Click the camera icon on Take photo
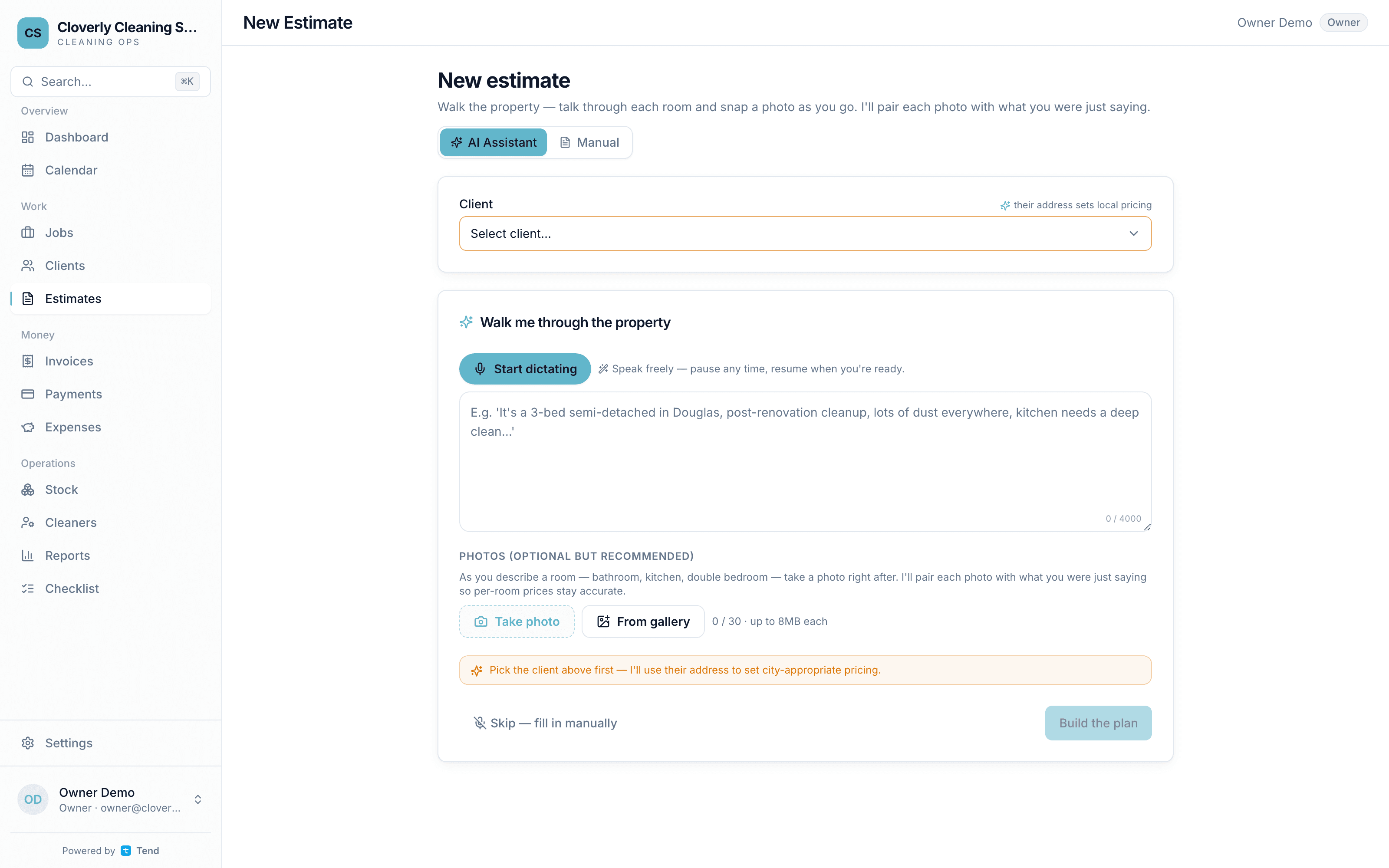 pyautogui.click(x=481, y=621)
